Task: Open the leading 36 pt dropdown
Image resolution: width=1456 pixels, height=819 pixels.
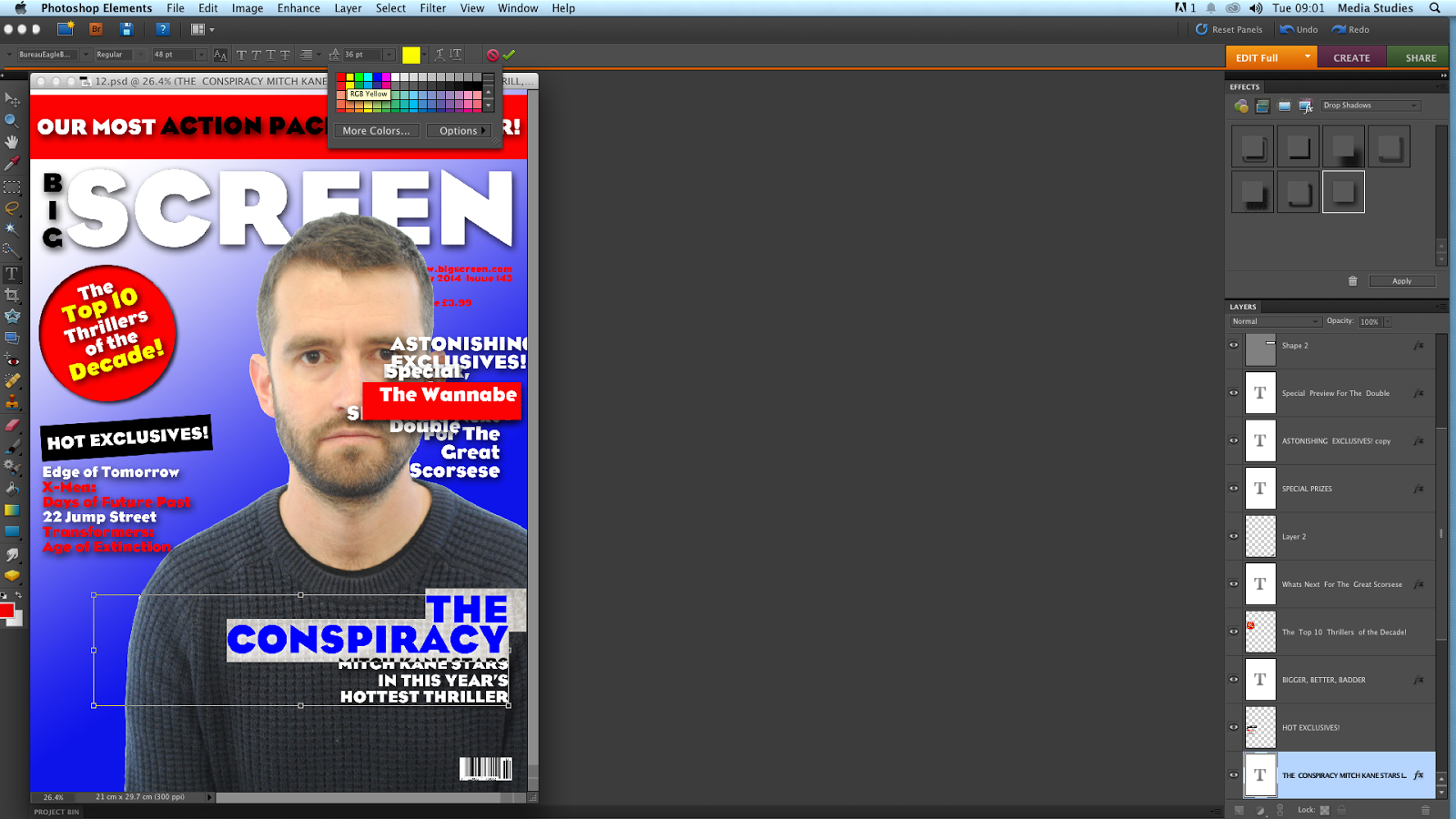Action: pyautogui.click(x=389, y=55)
